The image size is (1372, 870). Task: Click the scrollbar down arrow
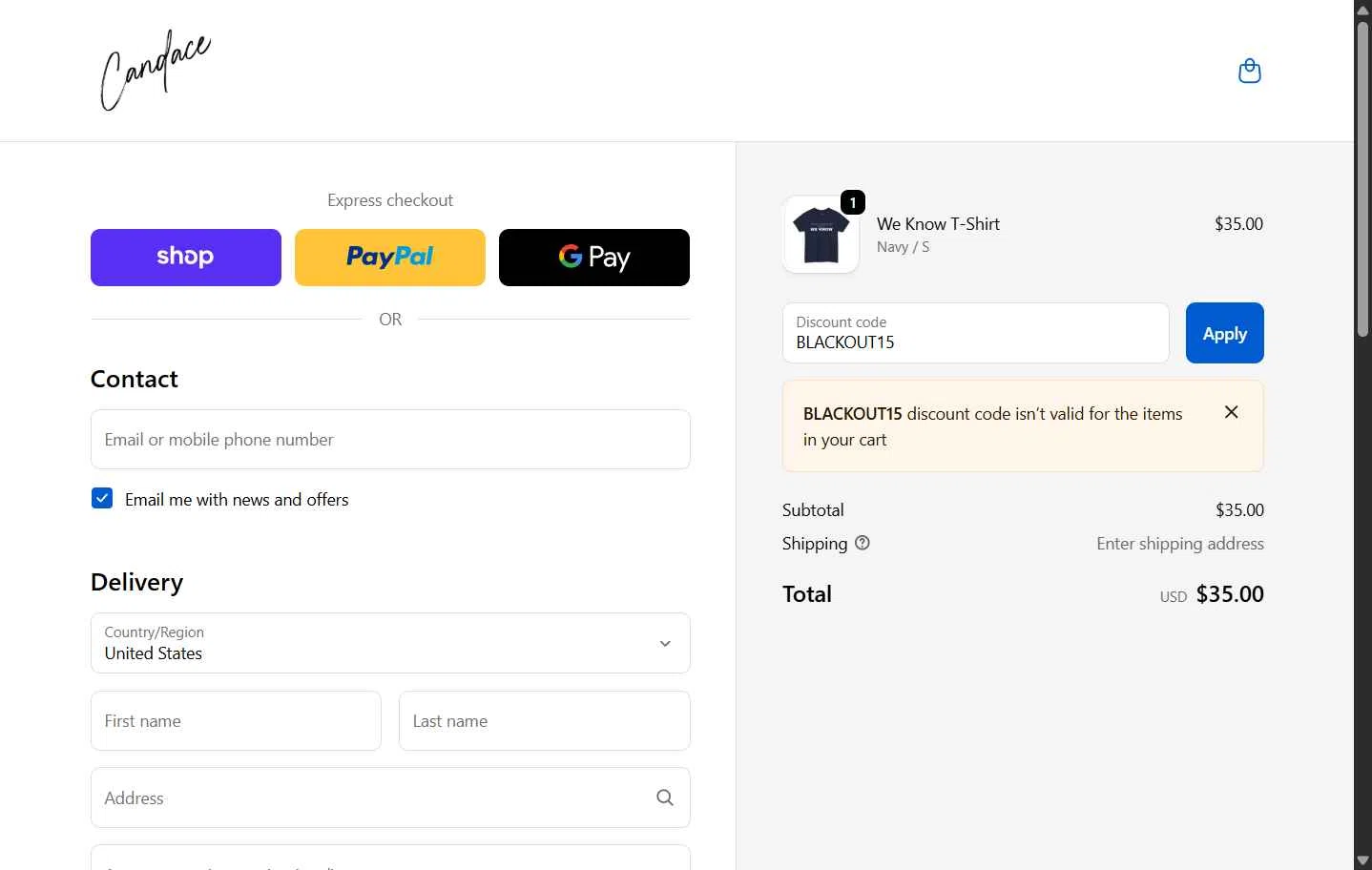pos(1363,861)
